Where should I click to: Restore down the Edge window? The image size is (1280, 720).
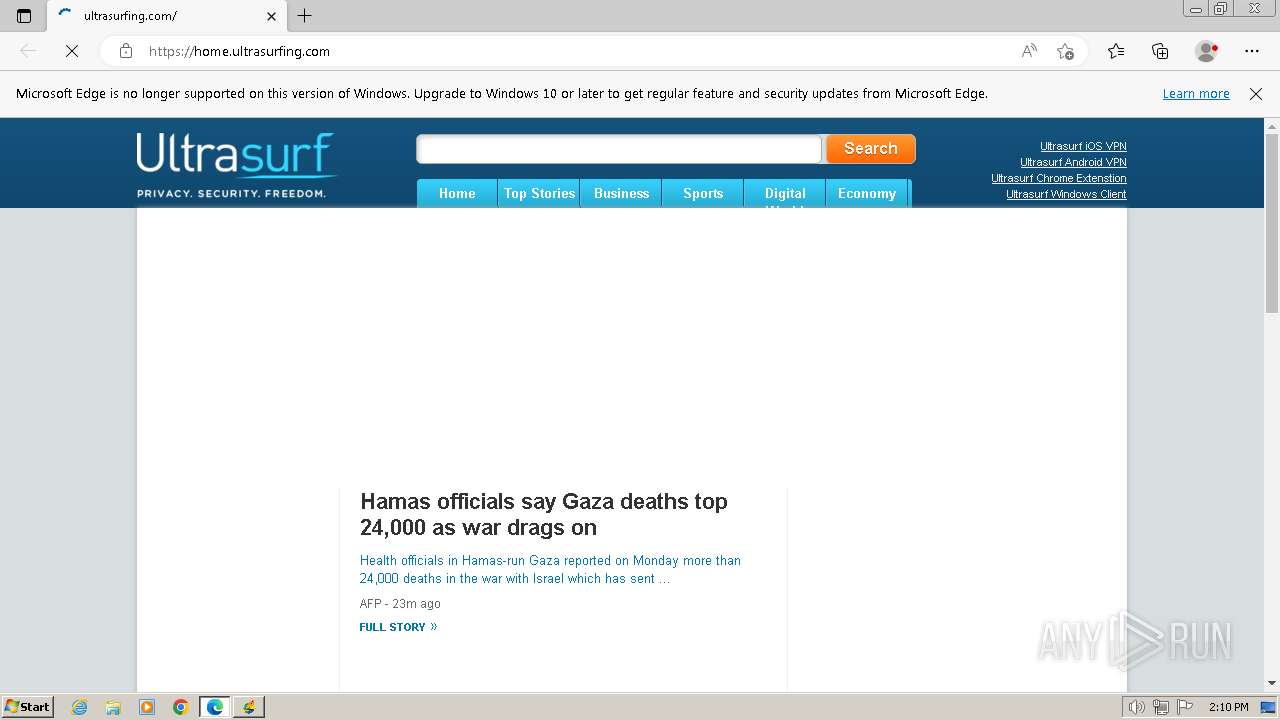point(1221,9)
